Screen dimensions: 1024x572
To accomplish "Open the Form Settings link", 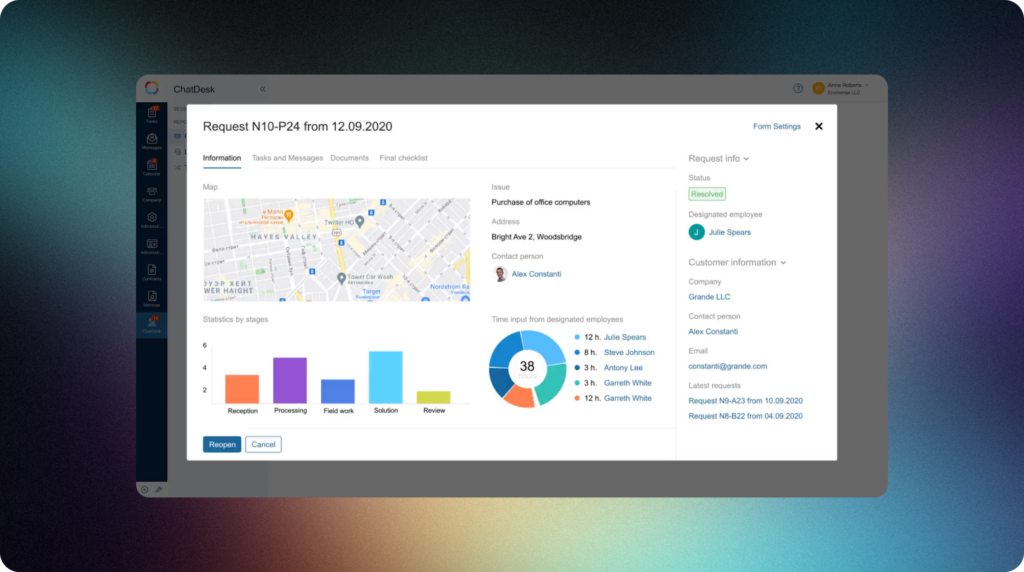I will (x=776, y=127).
